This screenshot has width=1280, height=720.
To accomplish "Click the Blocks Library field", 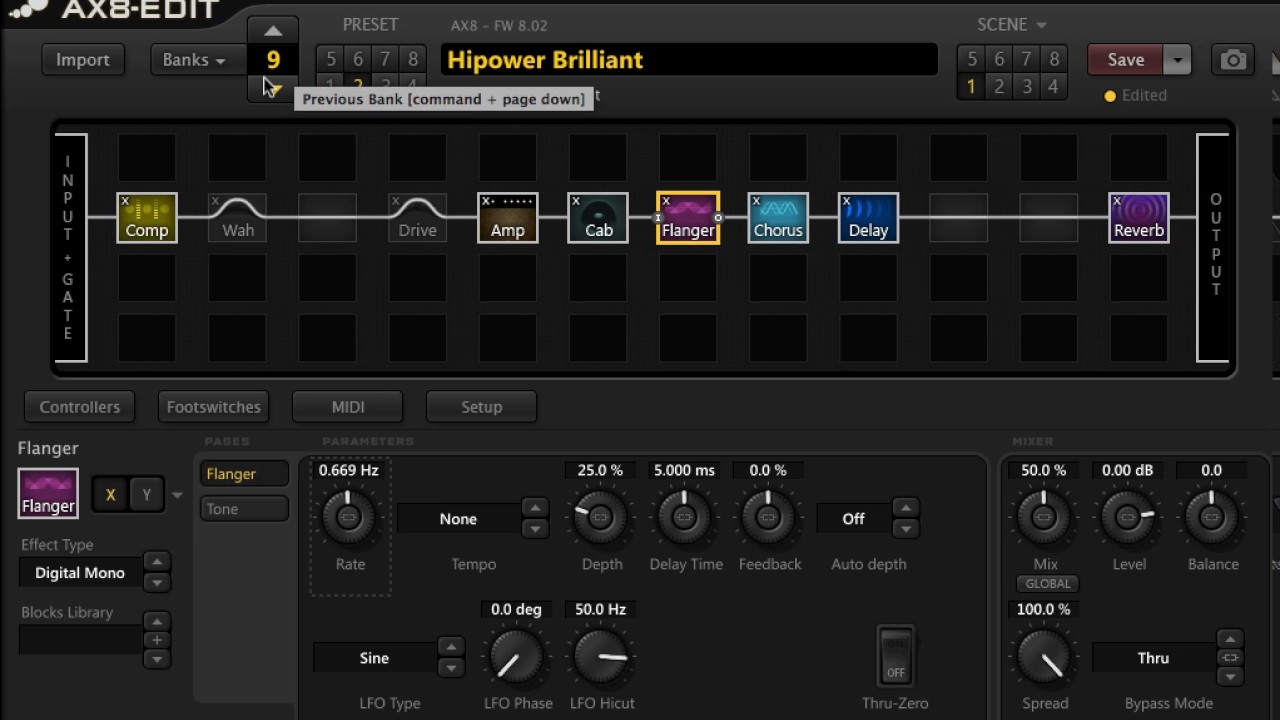I will click(80, 640).
